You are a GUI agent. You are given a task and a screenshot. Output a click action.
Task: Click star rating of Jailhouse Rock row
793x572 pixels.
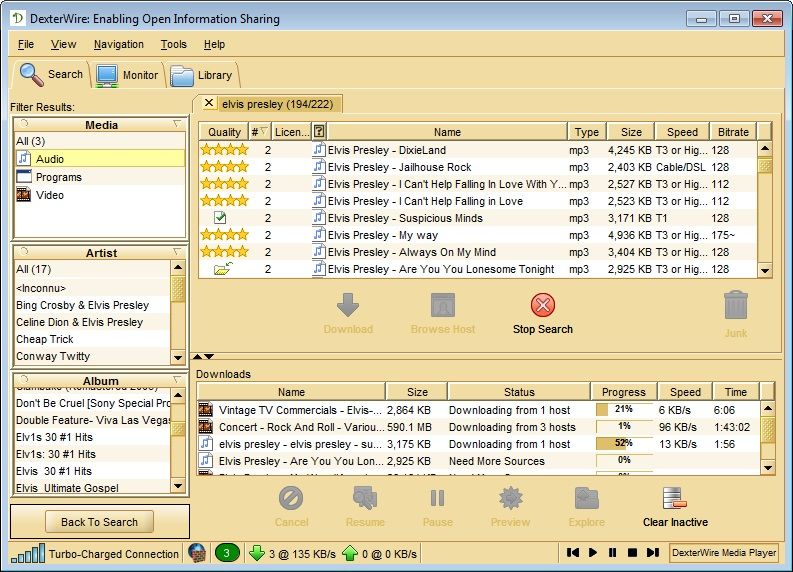pyautogui.click(x=225, y=166)
